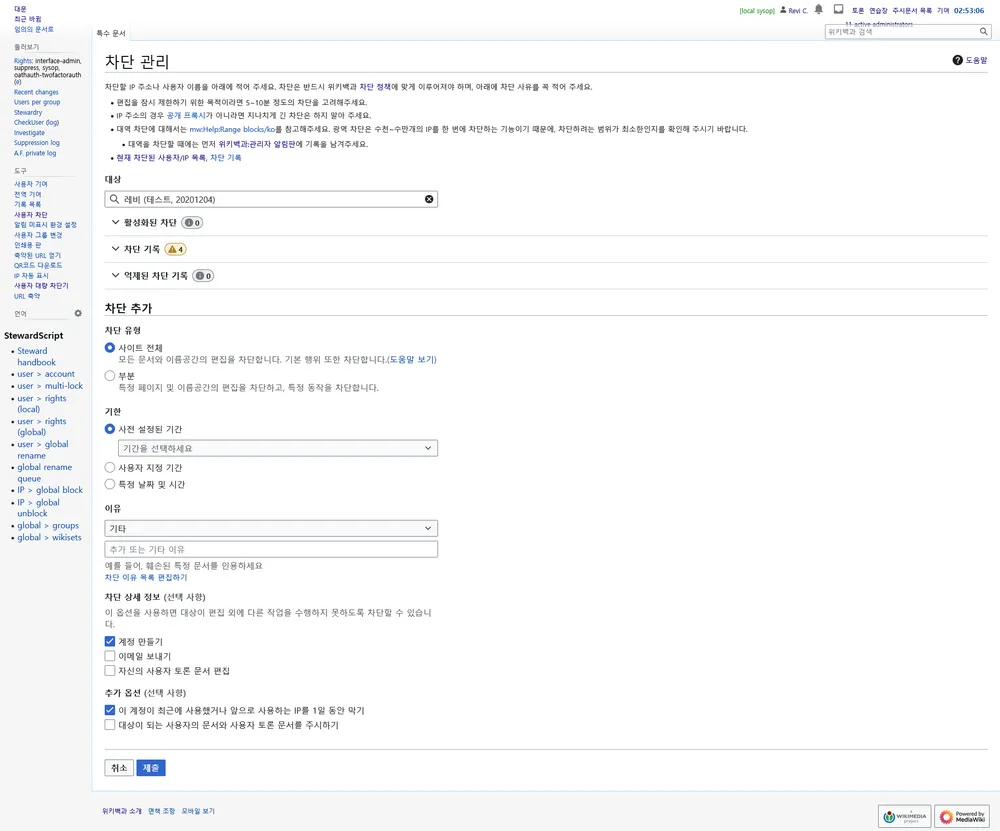Open the 공개 프록시 link
Image resolution: width=1000 pixels, height=831 pixels.
coord(186,115)
